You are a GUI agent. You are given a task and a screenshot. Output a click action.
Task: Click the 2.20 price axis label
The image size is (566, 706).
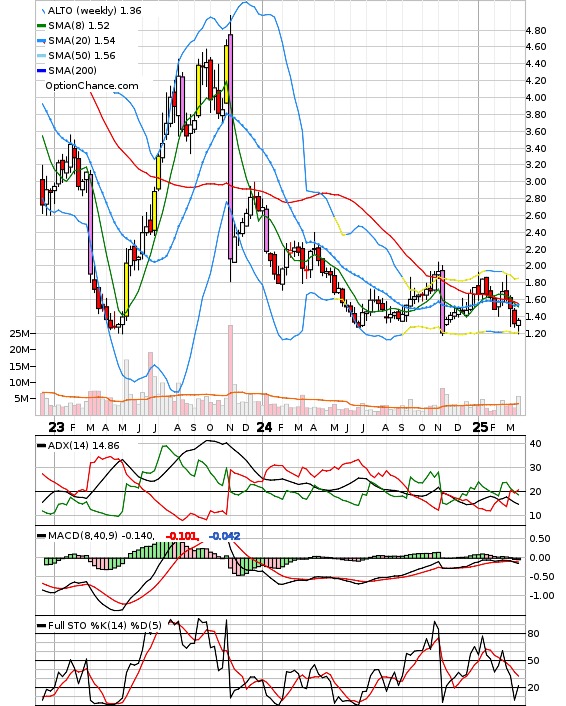click(536, 249)
